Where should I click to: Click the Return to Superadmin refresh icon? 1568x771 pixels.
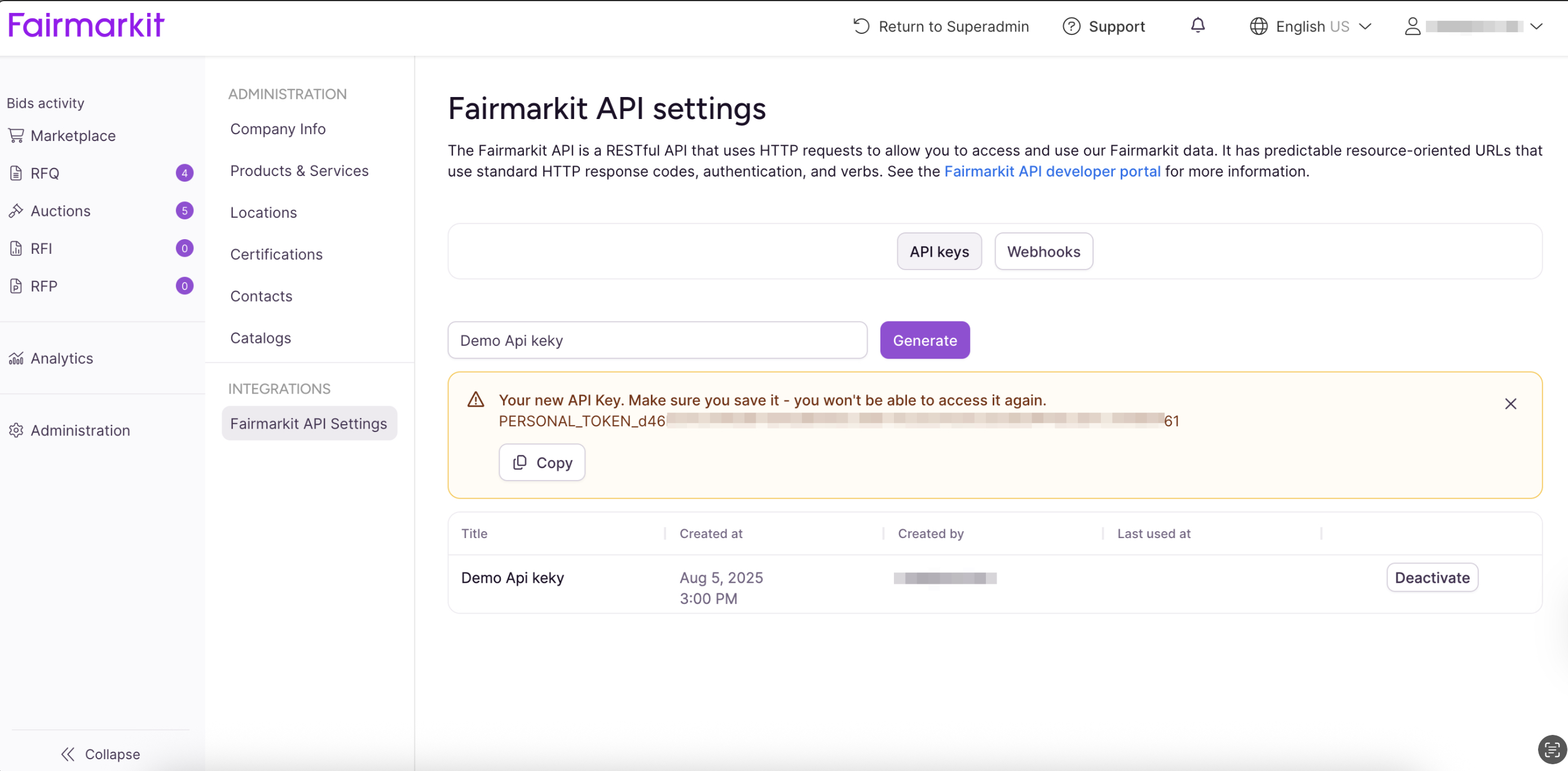[x=861, y=26]
